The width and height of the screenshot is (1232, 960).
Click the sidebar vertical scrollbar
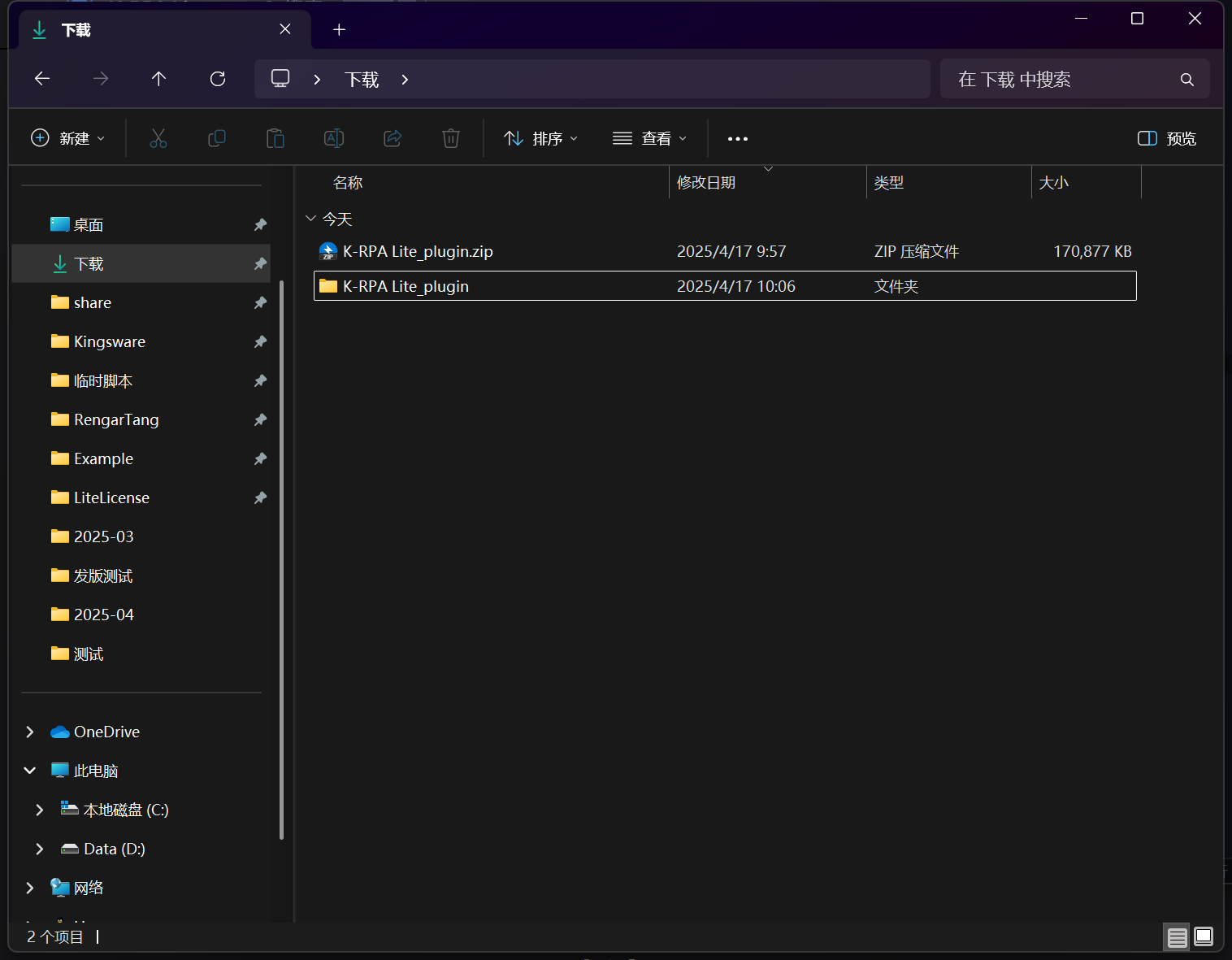point(281,559)
